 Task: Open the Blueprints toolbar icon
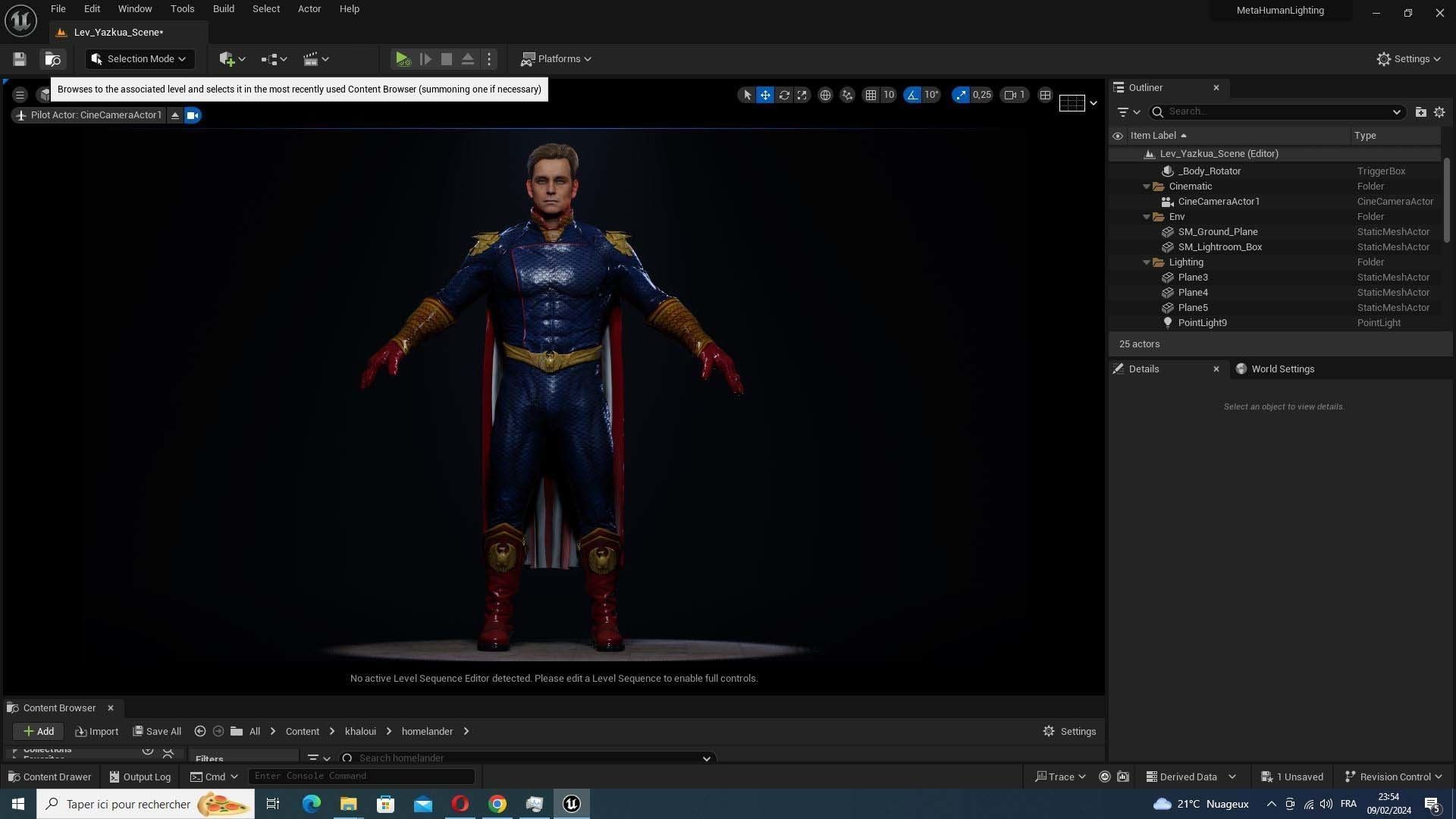pyautogui.click(x=273, y=59)
